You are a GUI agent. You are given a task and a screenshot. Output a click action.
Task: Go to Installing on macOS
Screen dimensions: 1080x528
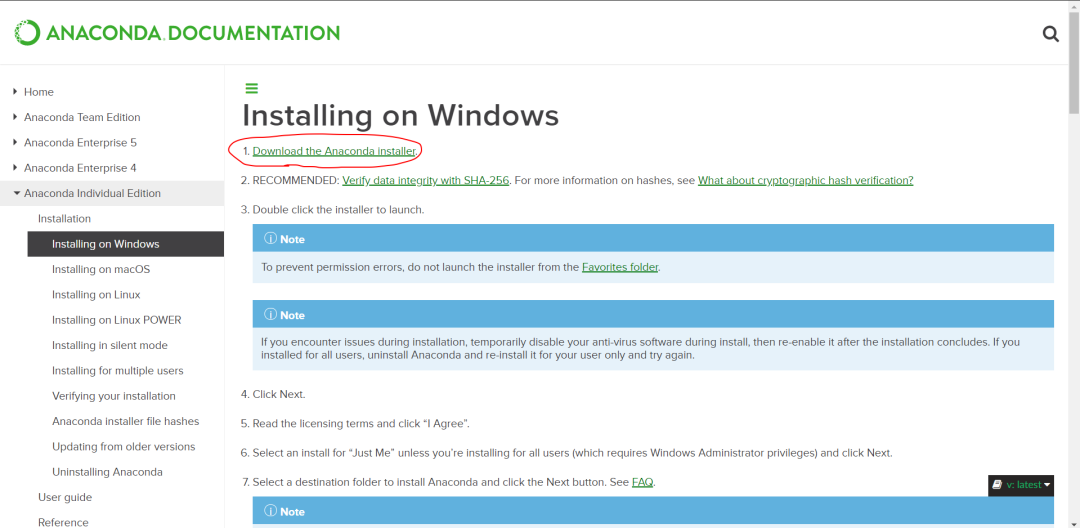pos(101,269)
